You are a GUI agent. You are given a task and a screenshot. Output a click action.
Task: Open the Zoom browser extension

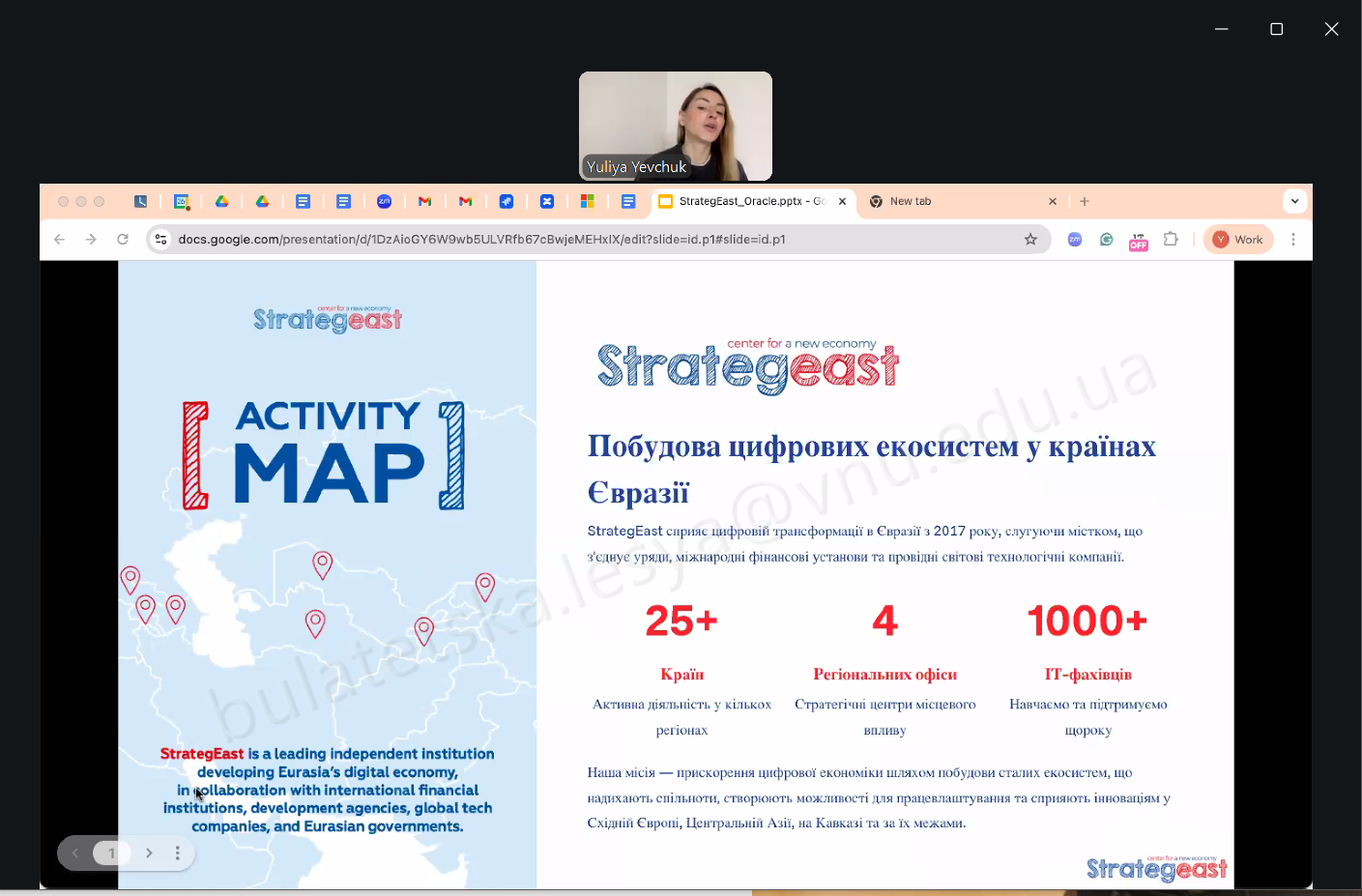1075,240
